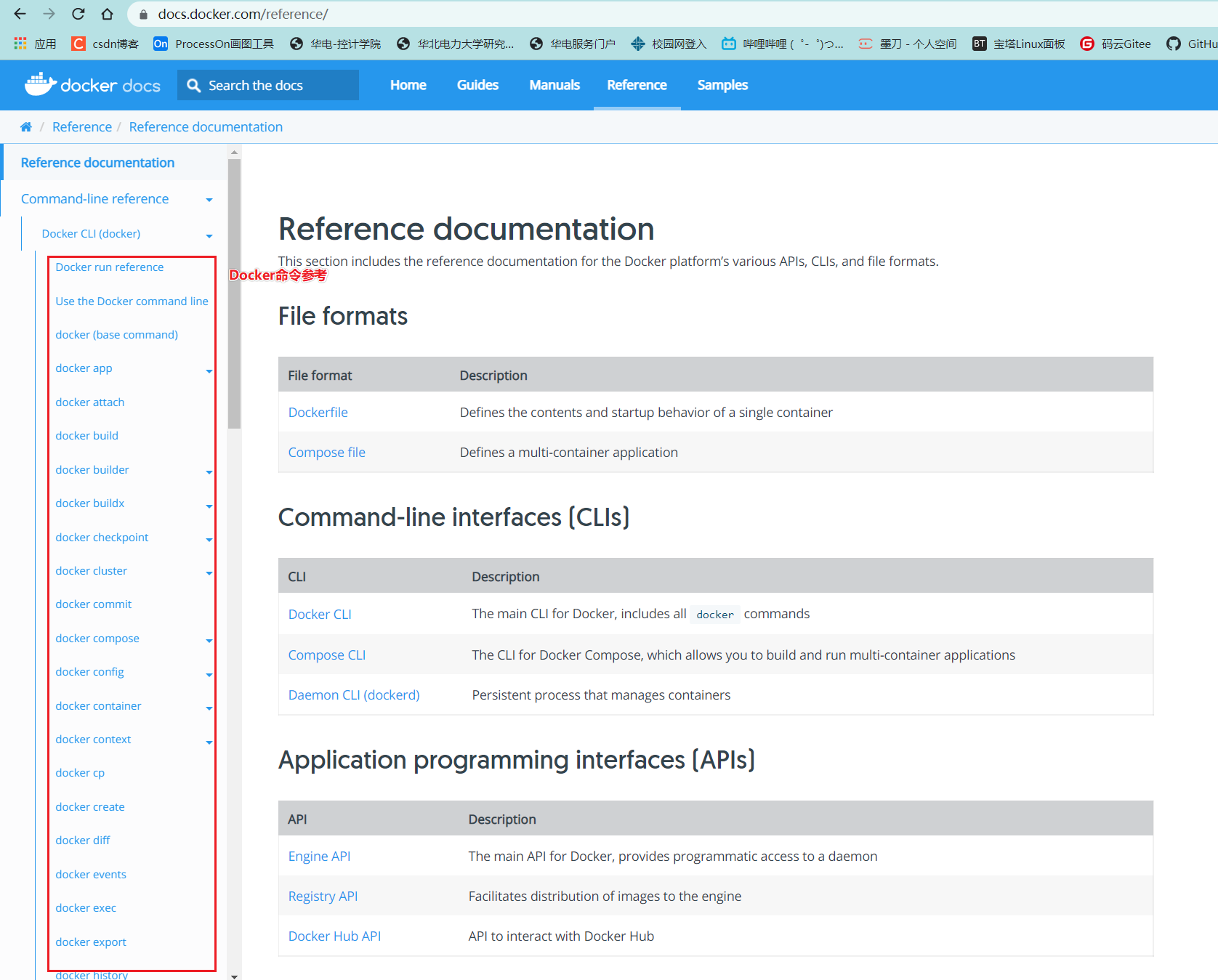Click the padlock site info icon
This screenshot has height=980, width=1218.
click(143, 15)
